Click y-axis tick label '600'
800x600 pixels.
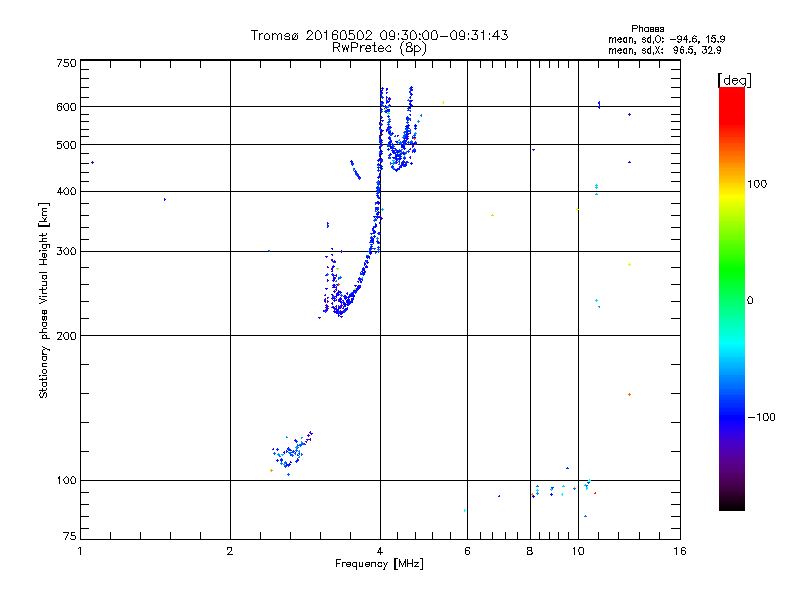pyautogui.click(x=66, y=107)
